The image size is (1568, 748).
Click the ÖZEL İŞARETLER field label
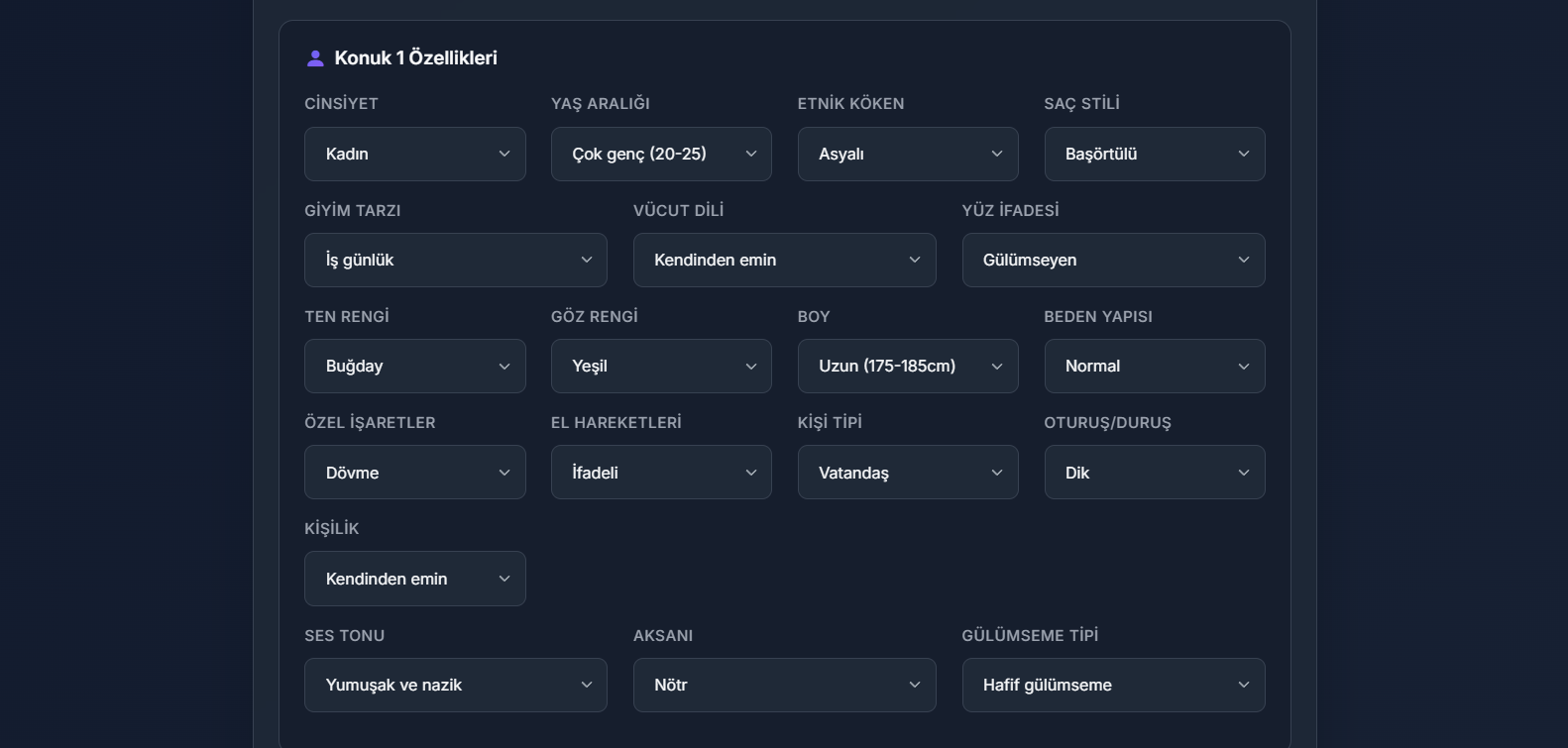click(x=370, y=422)
